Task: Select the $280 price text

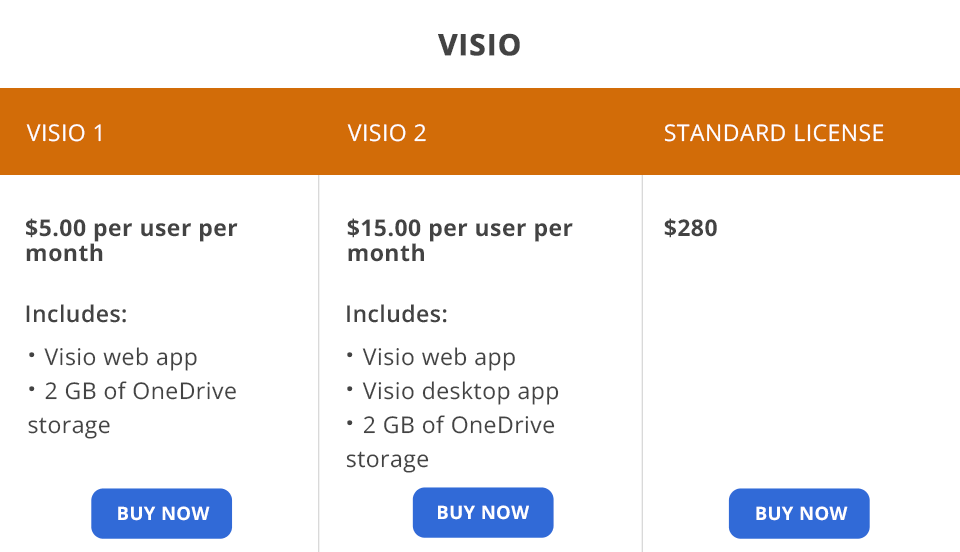Action: coord(691,228)
